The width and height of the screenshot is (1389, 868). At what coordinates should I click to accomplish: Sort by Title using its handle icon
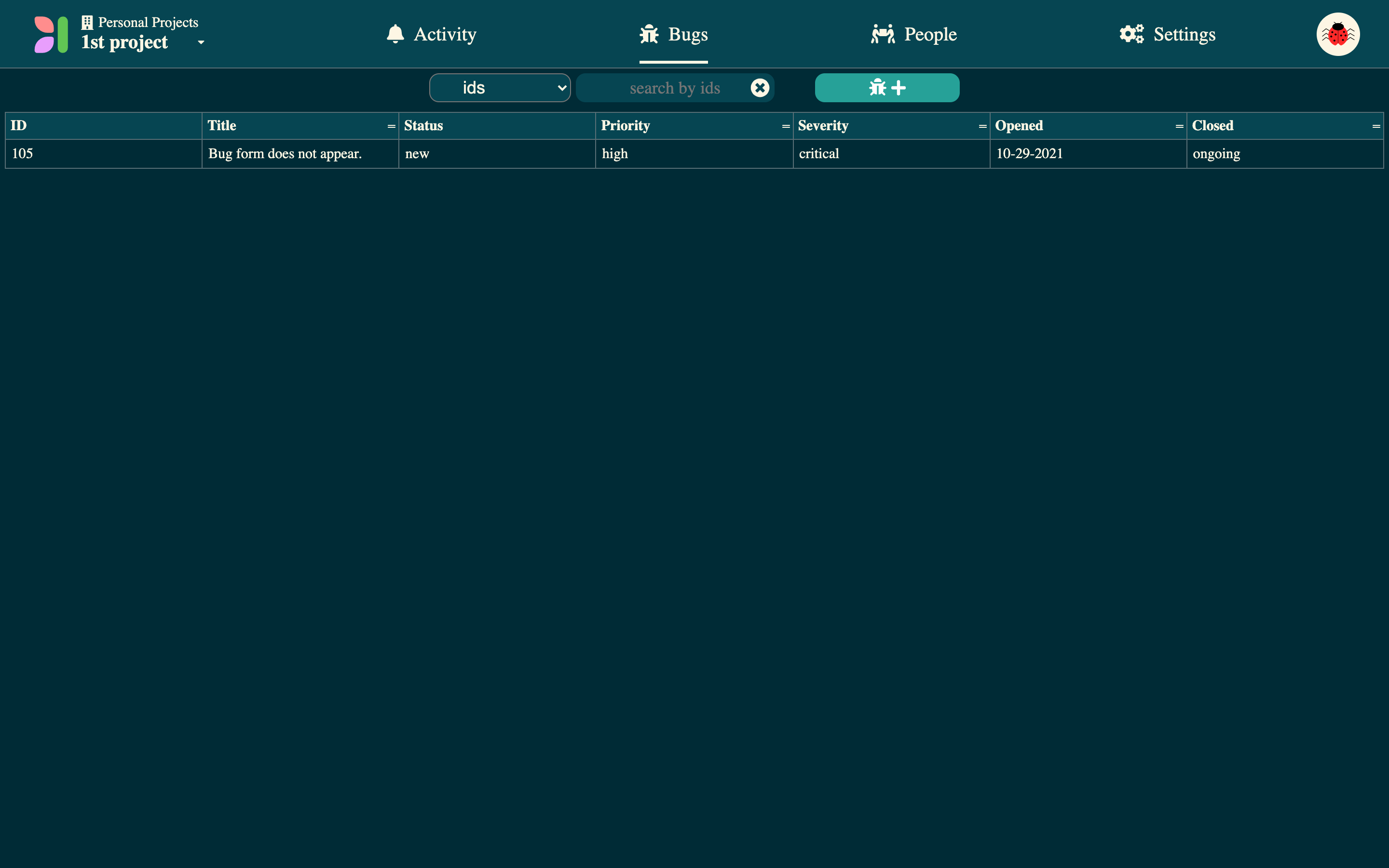(392, 126)
